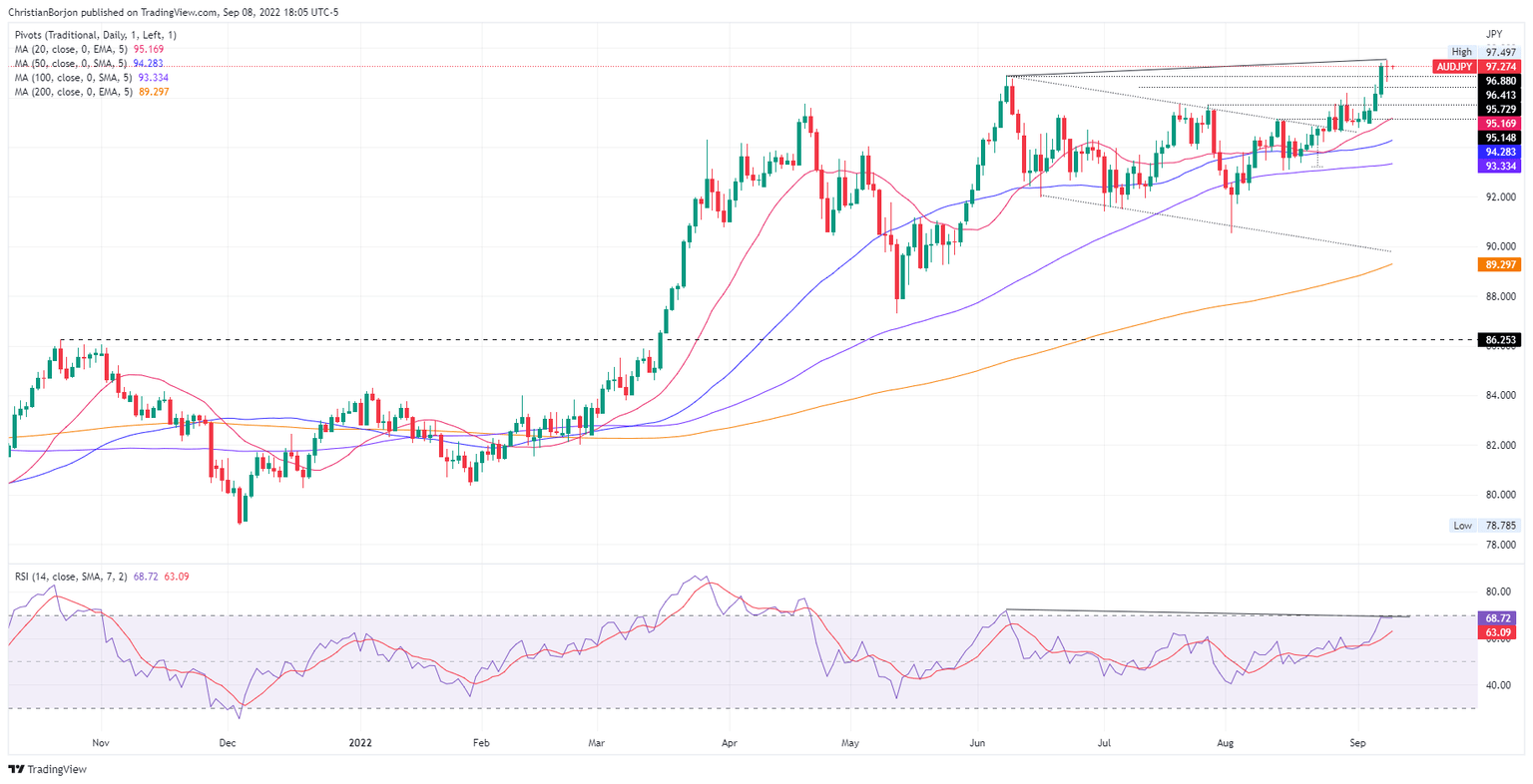This screenshot has height=784, width=1533.
Task: Select the MA 50 SMA legend line
Action: coord(89,63)
